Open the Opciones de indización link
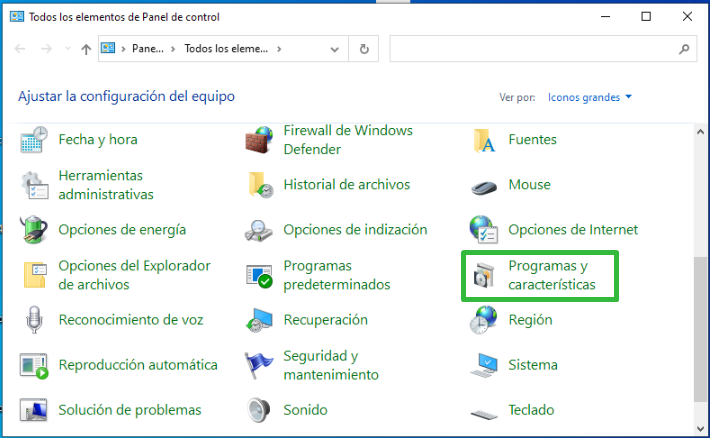This screenshot has width=710, height=438. tap(355, 230)
